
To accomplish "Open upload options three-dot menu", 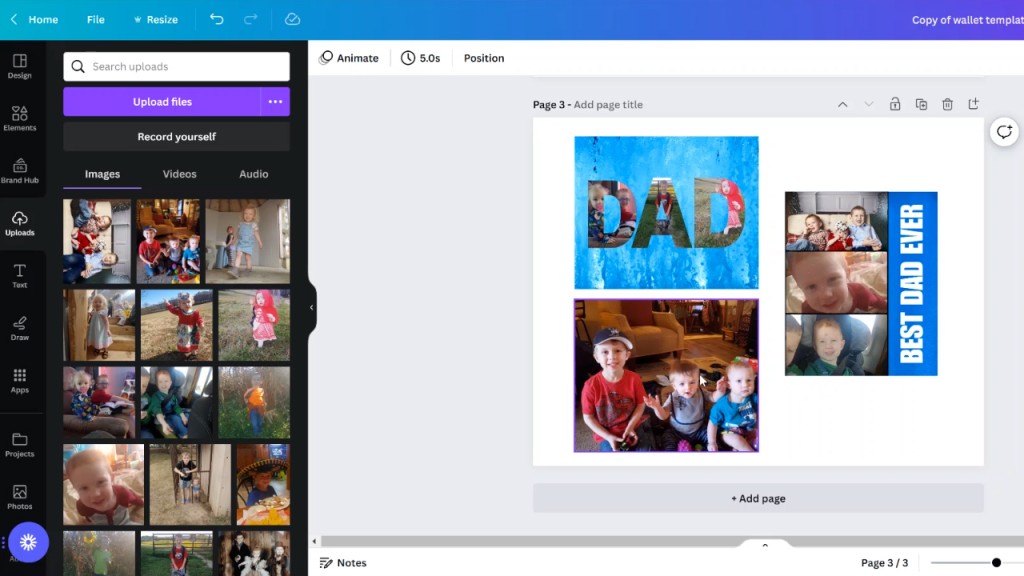I will pos(275,102).
